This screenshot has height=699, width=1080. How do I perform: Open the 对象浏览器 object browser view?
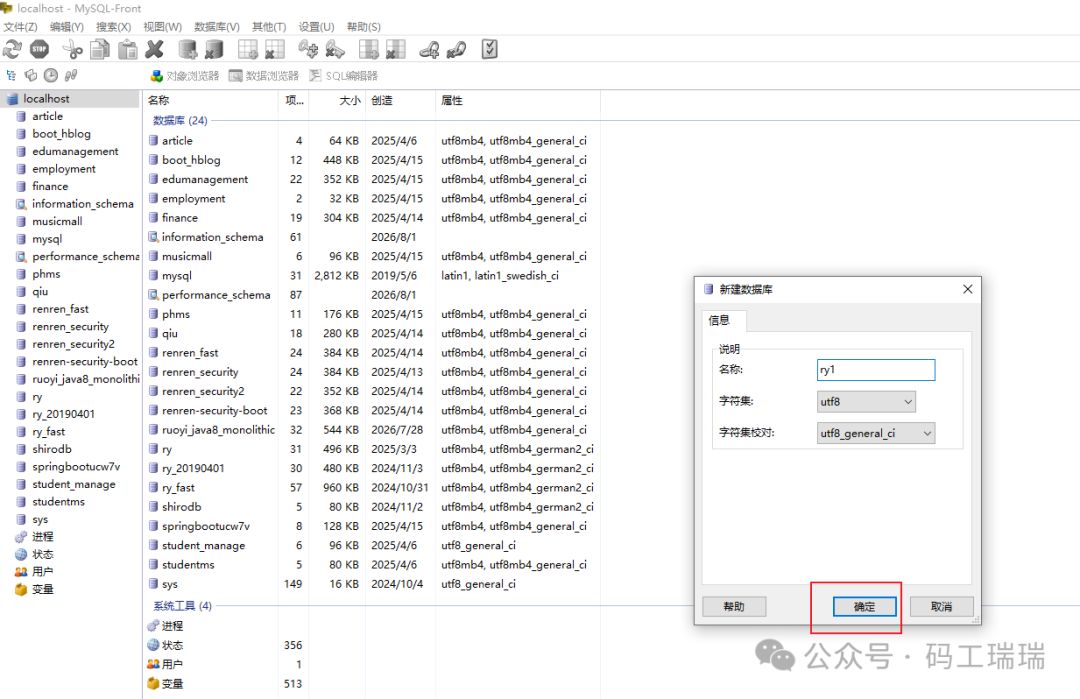point(185,76)
